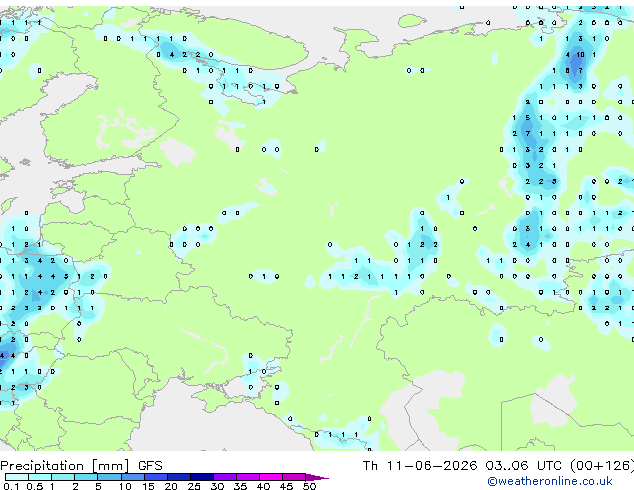Screen dimensions: 634x490
Task: Select the 10–15 mm legend color box
Action: 132,477
